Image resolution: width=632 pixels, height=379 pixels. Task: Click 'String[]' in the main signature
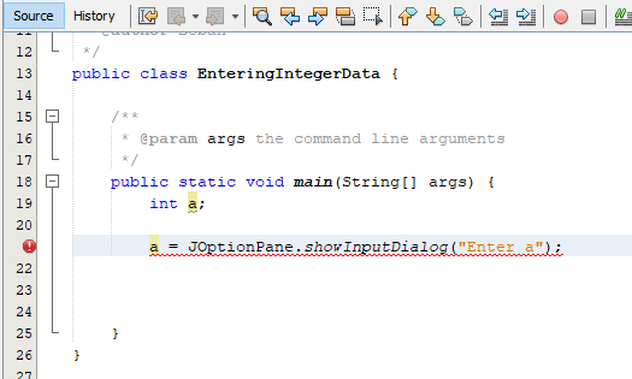[379, 182]
